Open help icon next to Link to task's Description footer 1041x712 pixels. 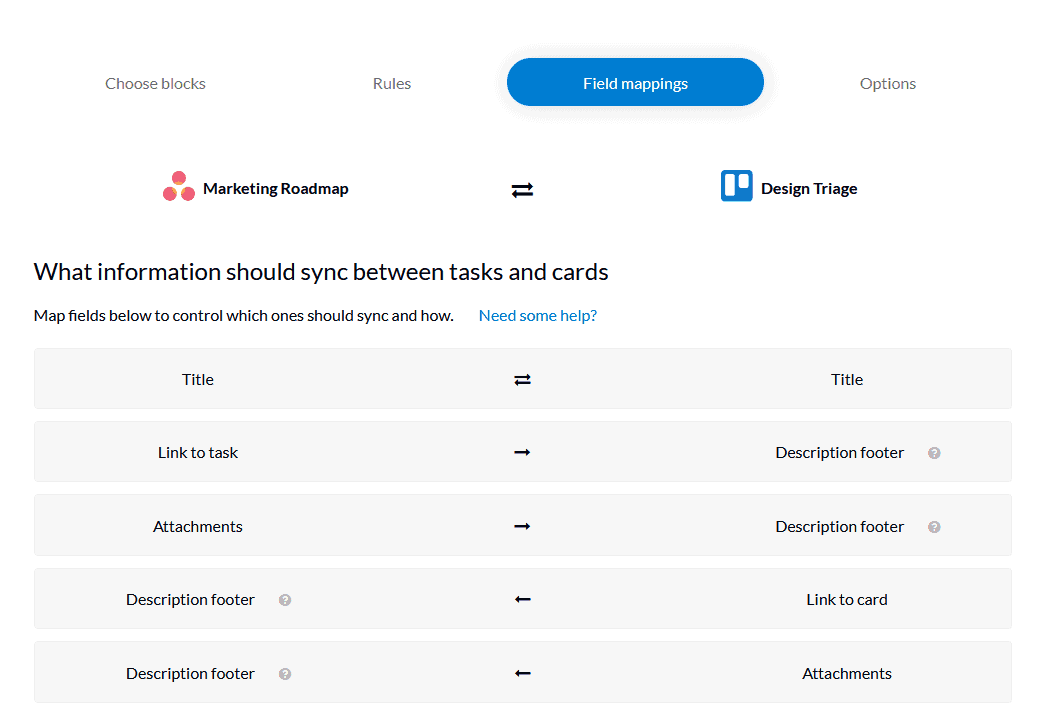934,453
